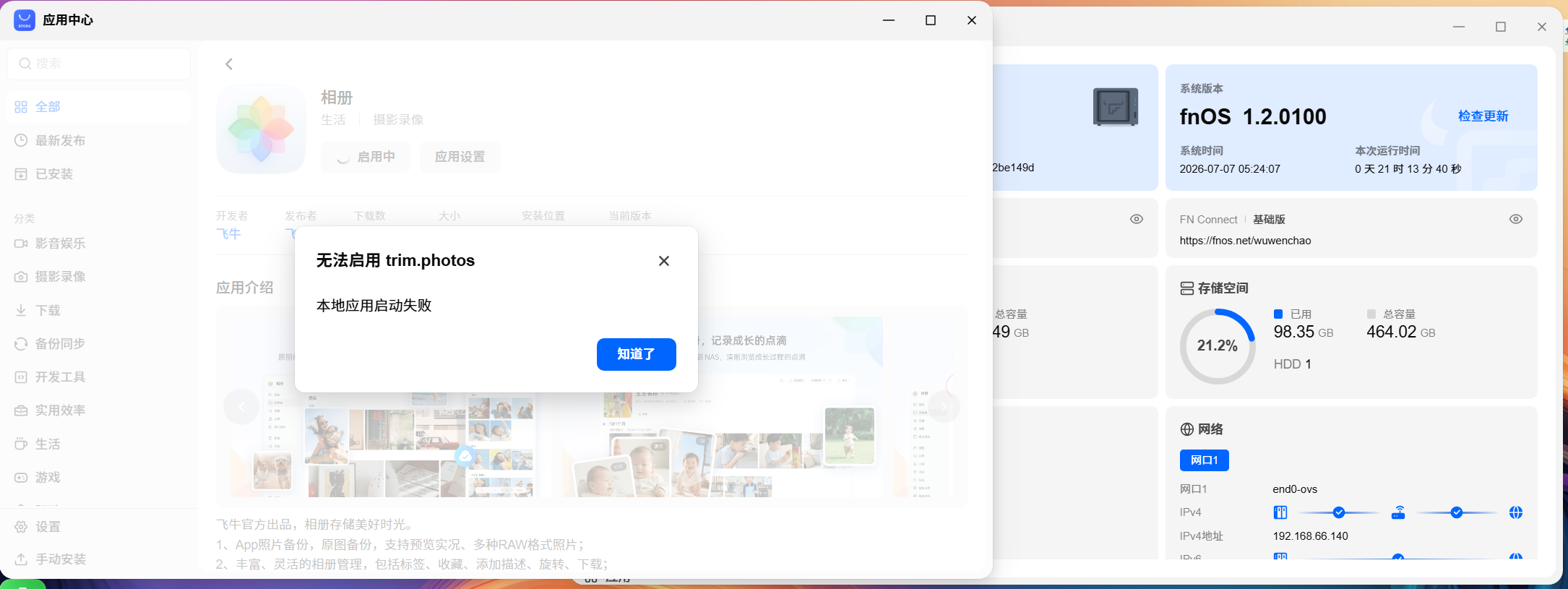The image size is (1568, 589).
Task: Select the 网口1 network tab
Action: click(x=1204, y=460)
